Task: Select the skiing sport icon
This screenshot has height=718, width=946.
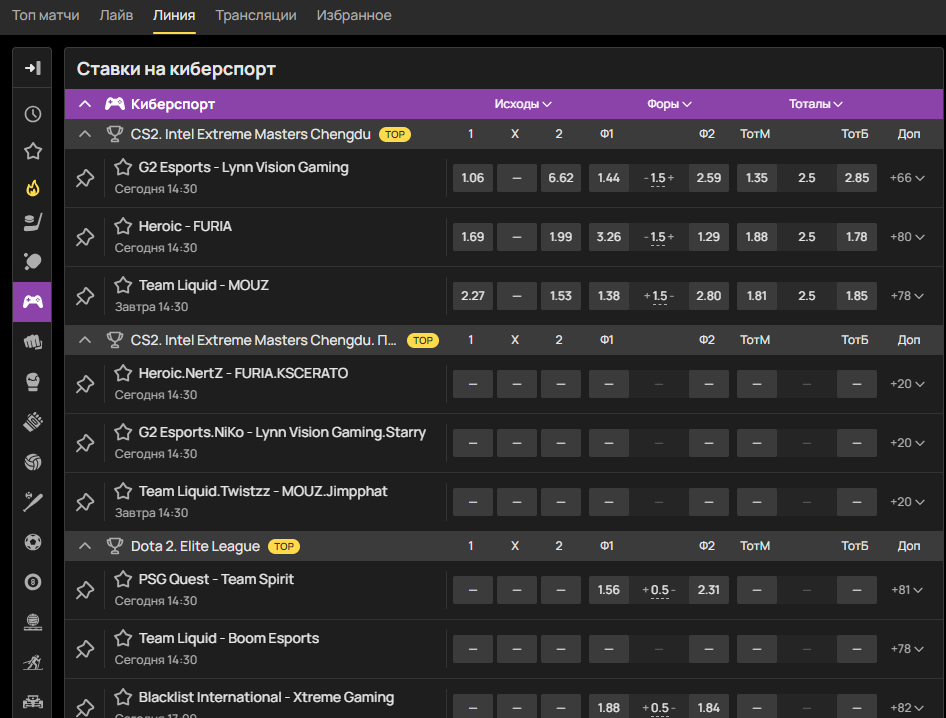Action: (x=33, y=662)
